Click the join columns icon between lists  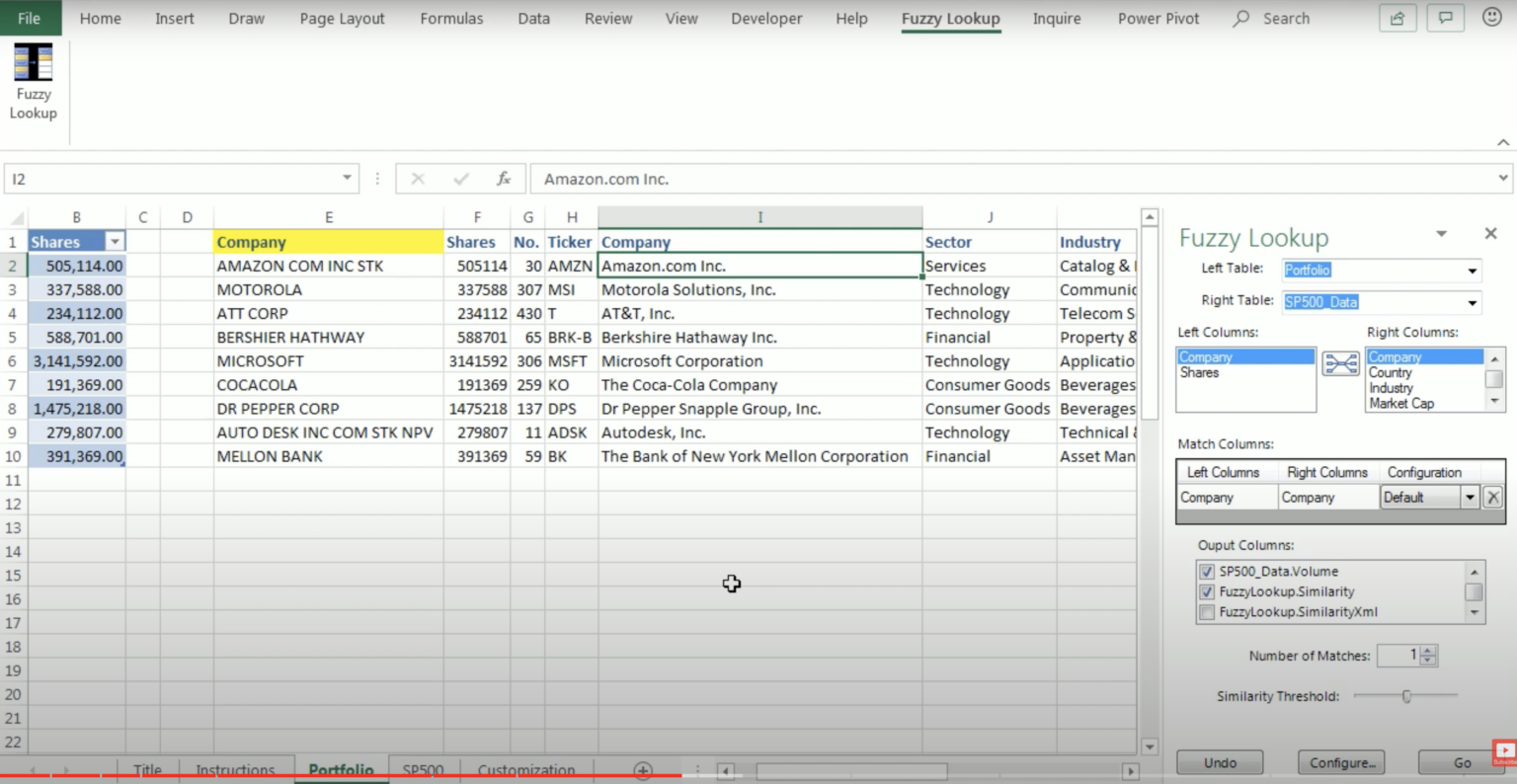point(1340,364)
